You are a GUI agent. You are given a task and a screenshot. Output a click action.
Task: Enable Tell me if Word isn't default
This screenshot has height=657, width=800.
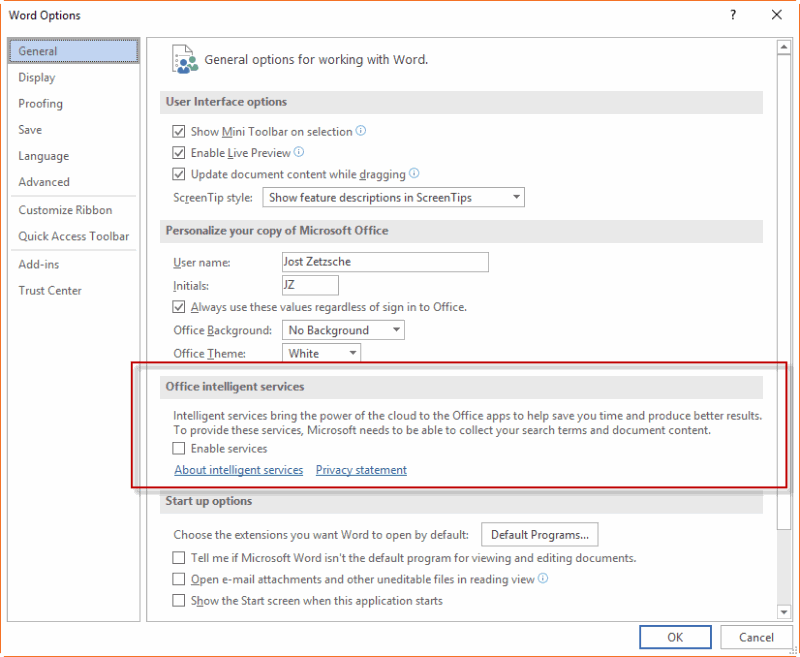[179, 558]
